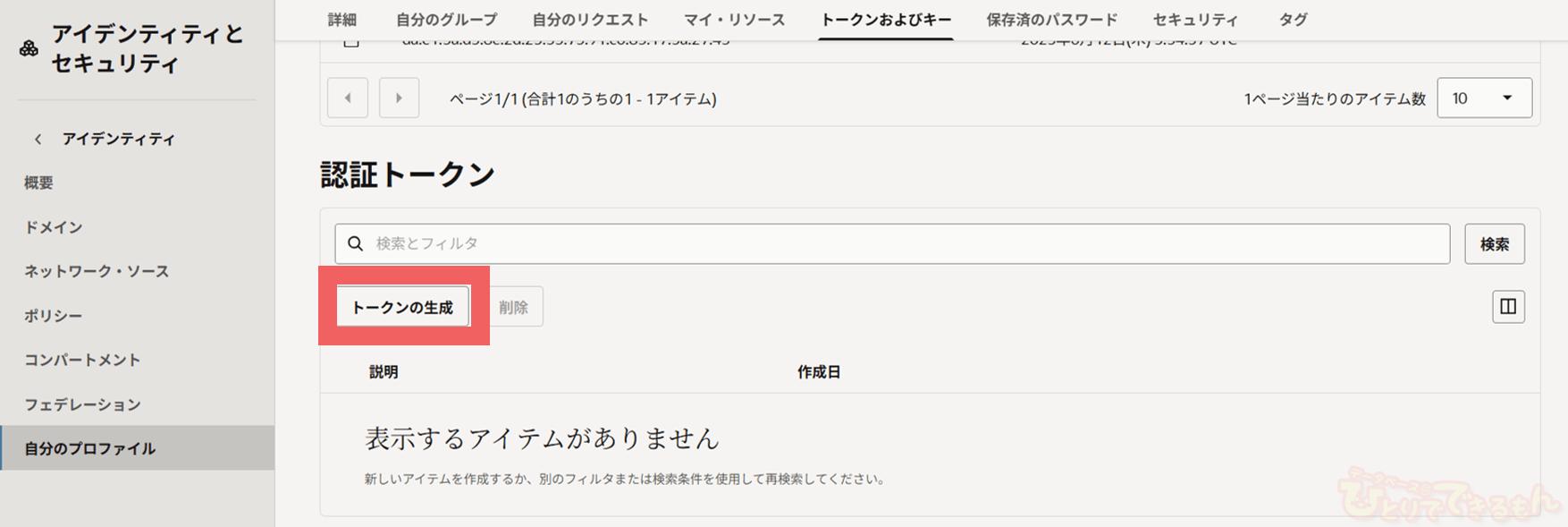Open items-per-page dropdown showing 10
This screenshot has height=527, width=1568.
tap(1484, 98)
